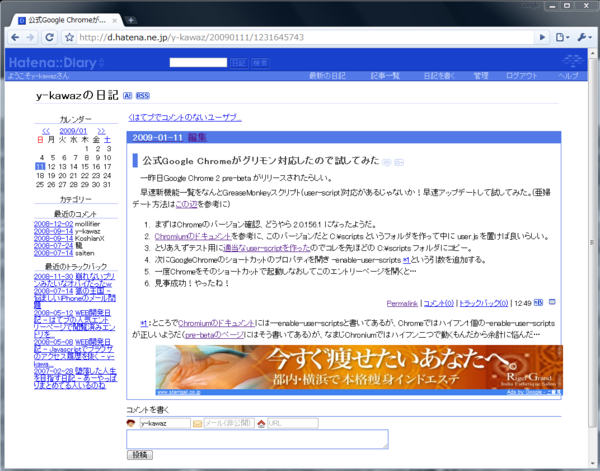The width and height of the screenshot is (600, 471).
Task: Open the 2009/01 calendar month link
Action: point(73,131)
